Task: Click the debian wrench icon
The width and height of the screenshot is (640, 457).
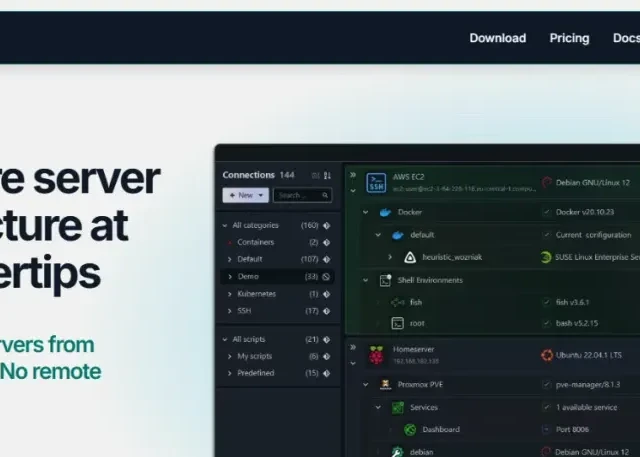Action: (398, 452)
